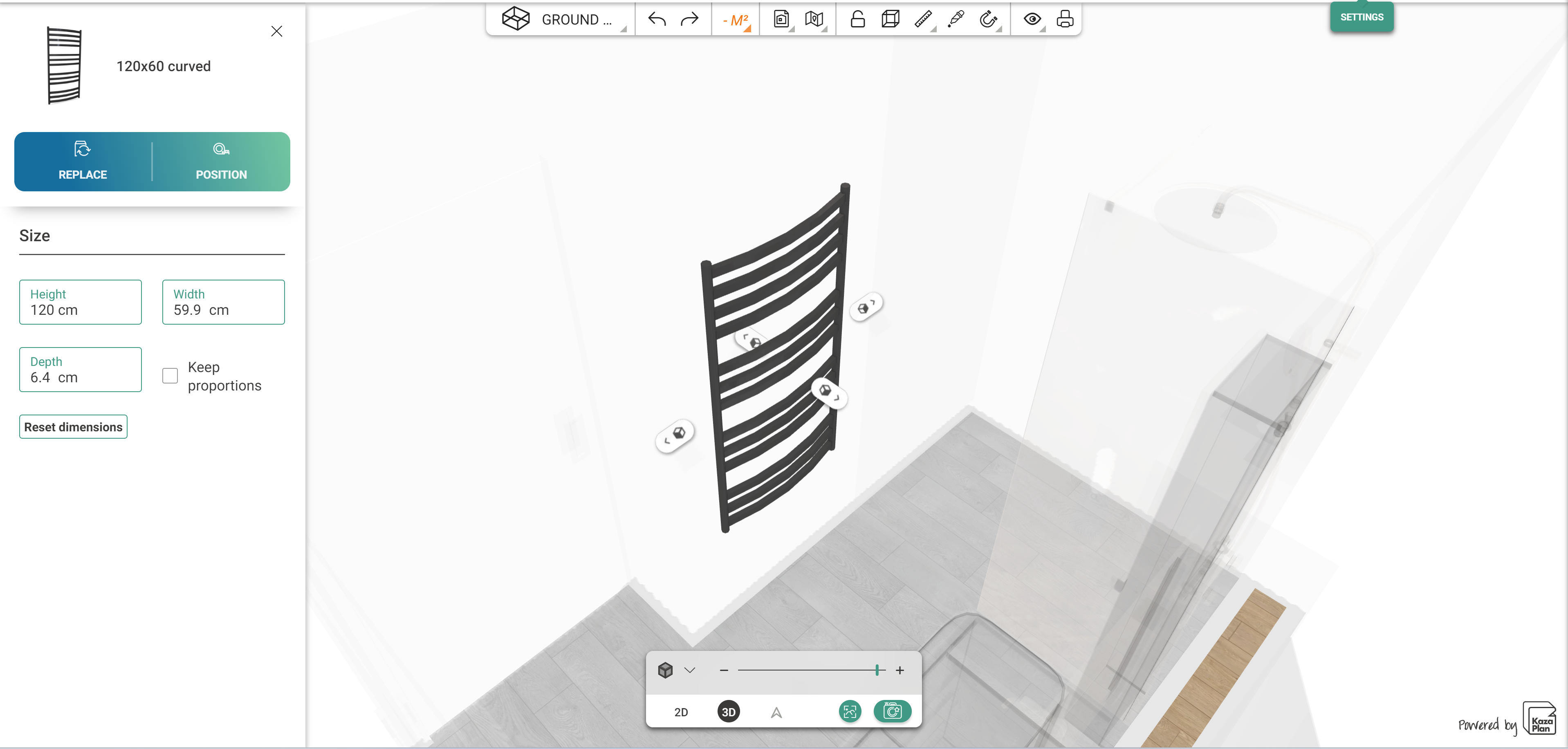Click the room box icon in toolbar

pyautogui.click(x=516, y=19)
